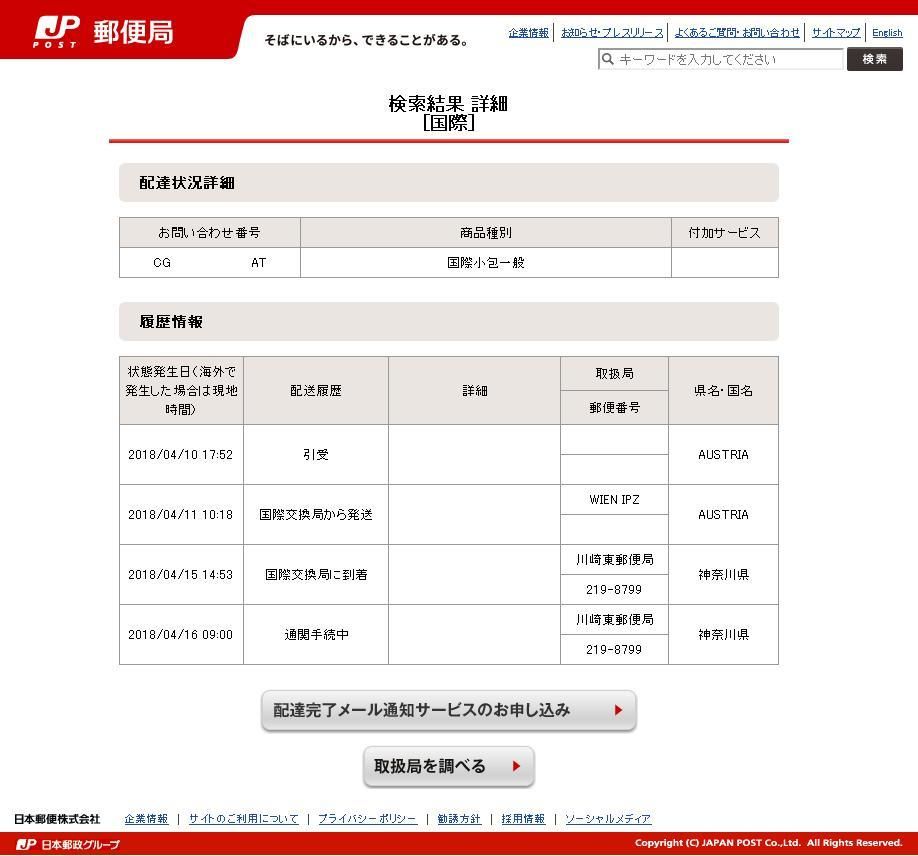Select the 国際小包一般 product type cell

pos(486,263)
